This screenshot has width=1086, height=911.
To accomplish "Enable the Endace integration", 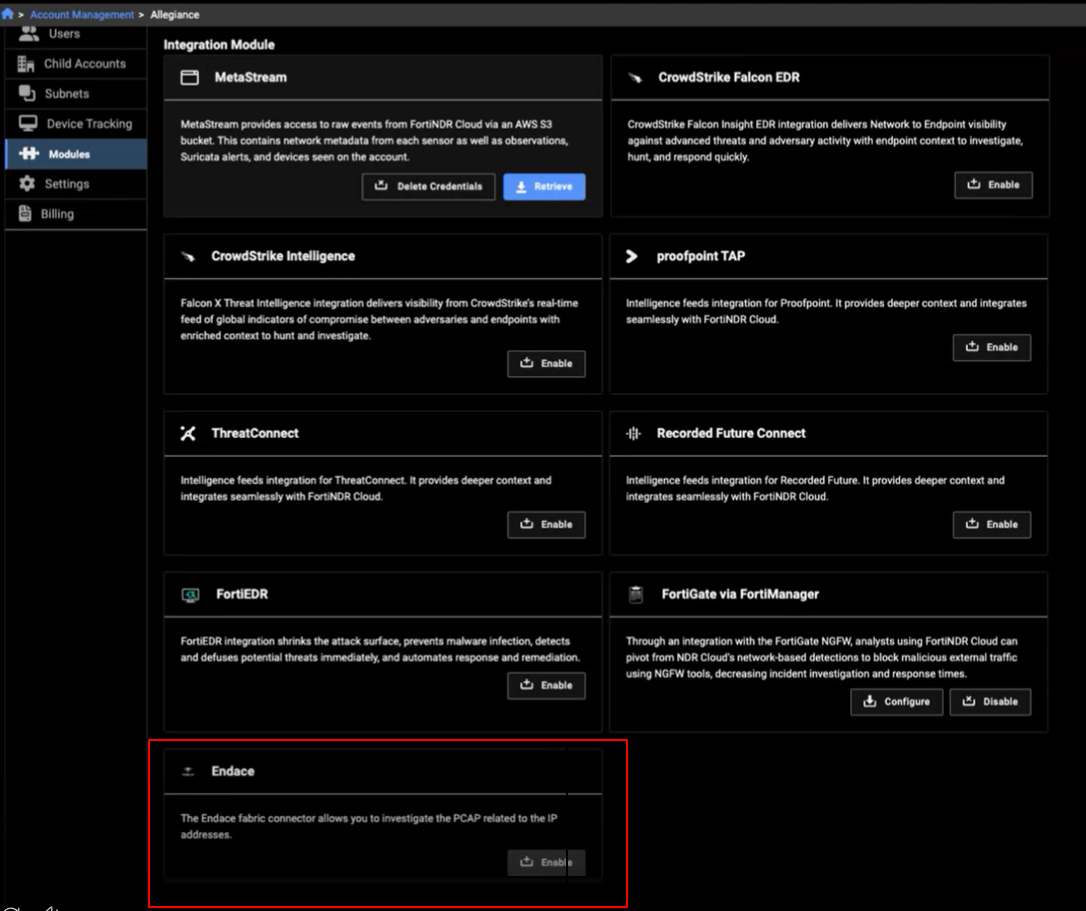I will tap(546, 863).
